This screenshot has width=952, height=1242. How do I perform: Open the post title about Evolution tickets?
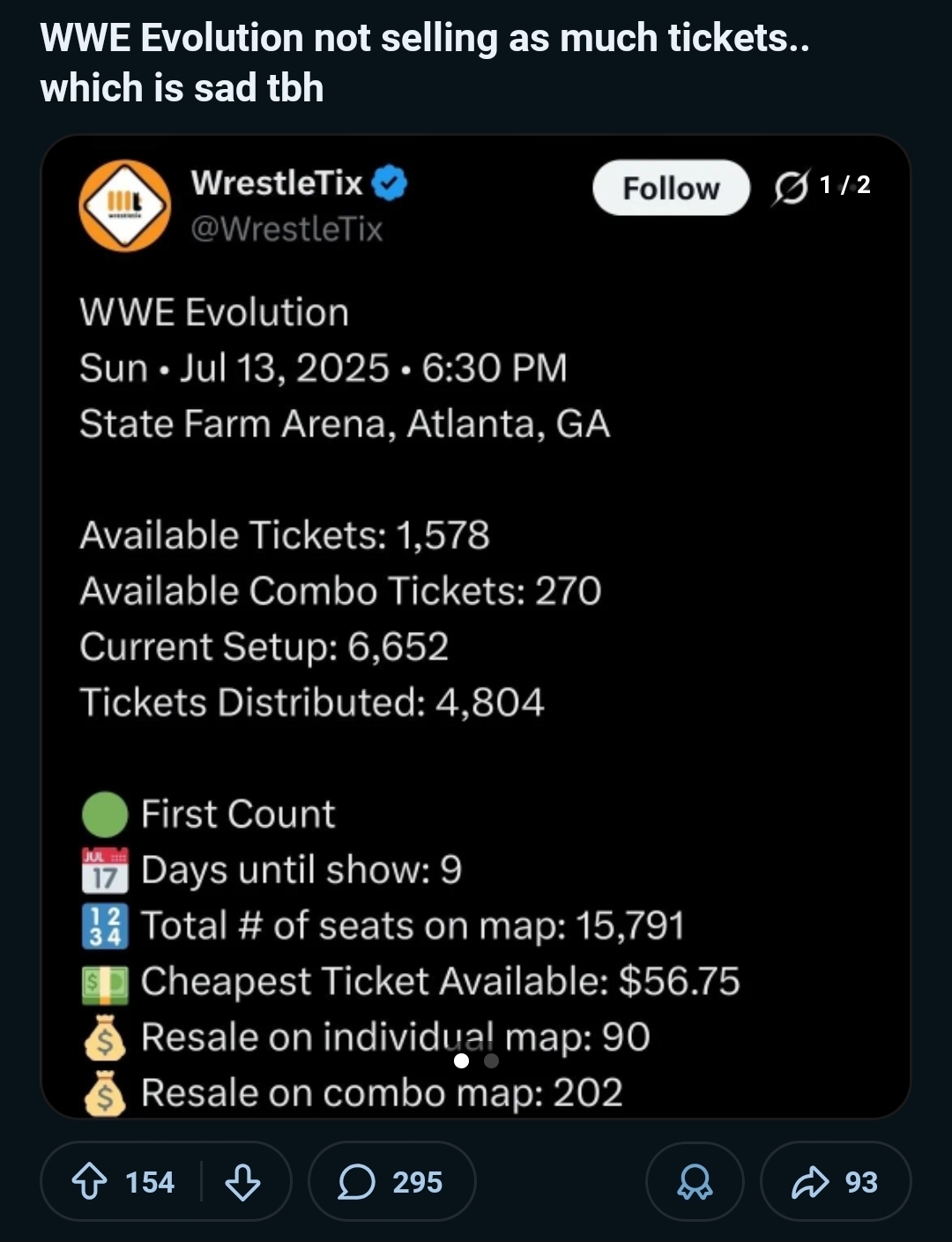coord(423,63)
